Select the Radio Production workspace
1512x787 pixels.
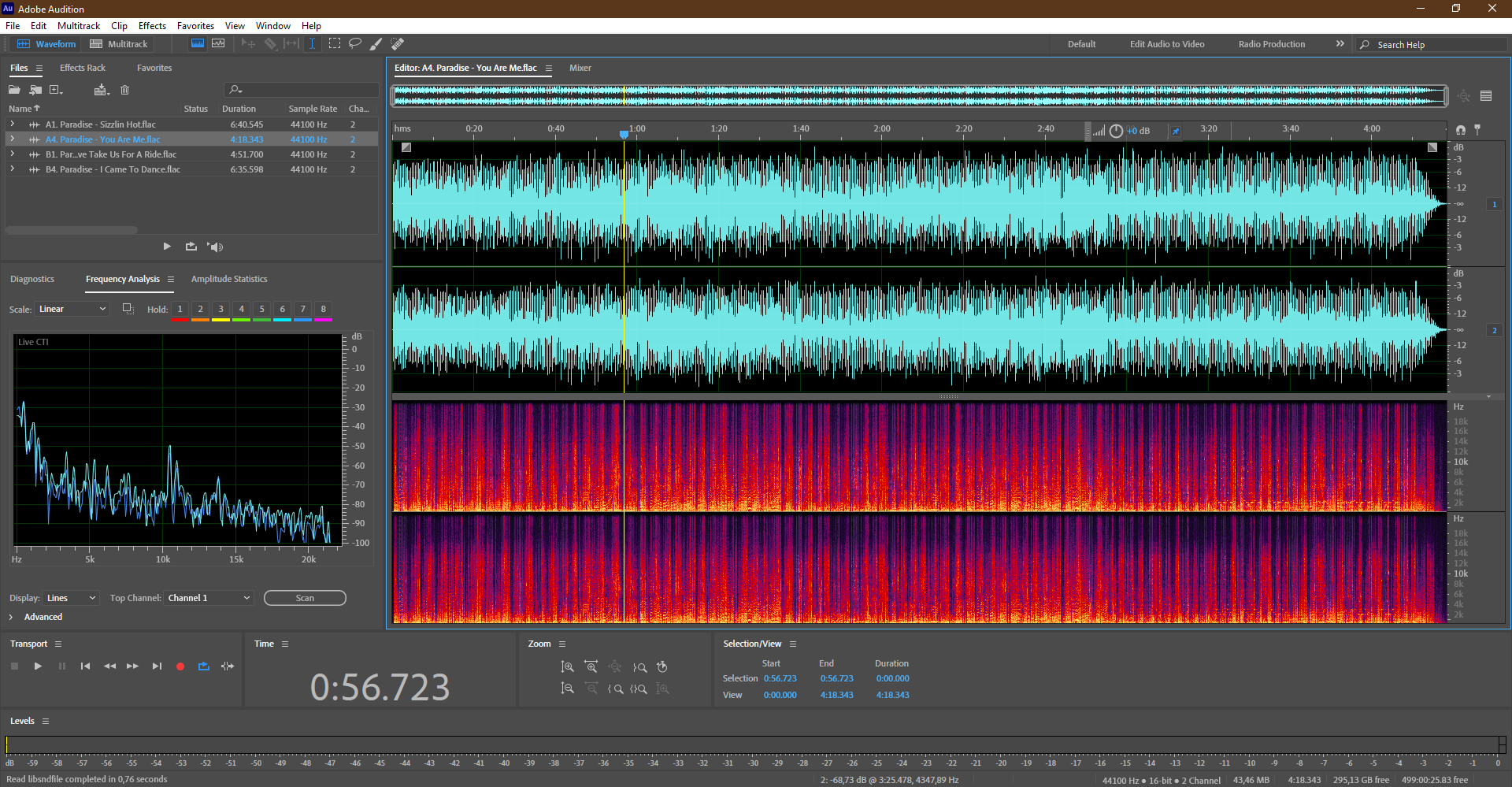pos(1272,44)
